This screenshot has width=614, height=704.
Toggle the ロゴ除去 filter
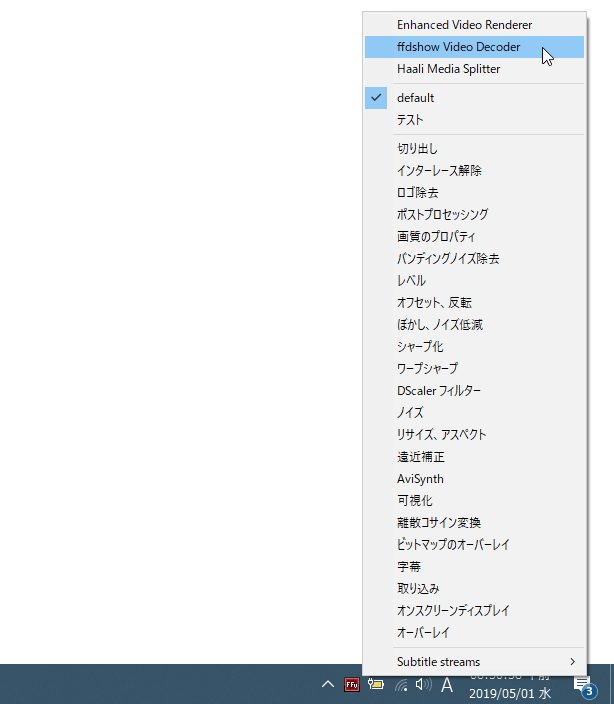point(474,193)
